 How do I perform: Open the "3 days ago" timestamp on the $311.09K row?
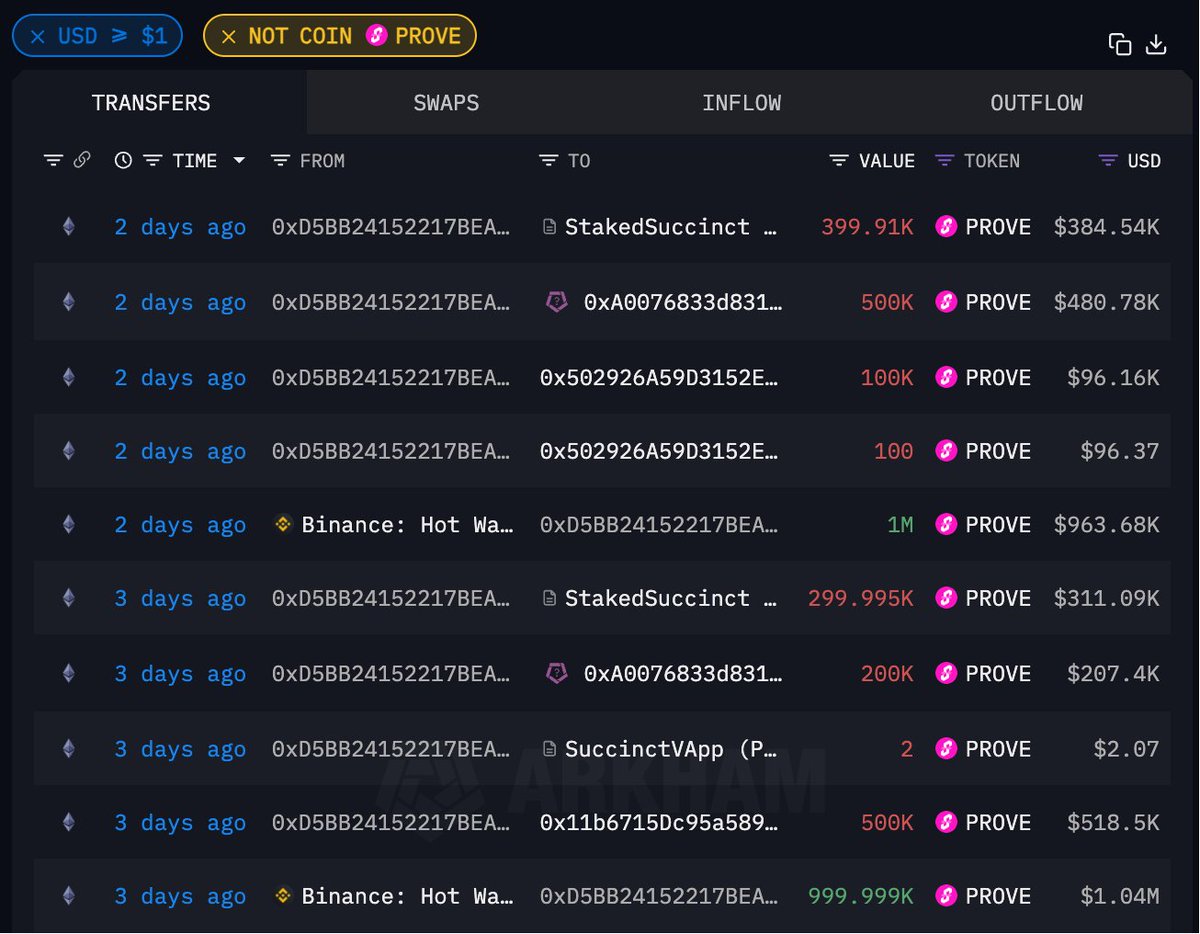[x=180, y=598]
